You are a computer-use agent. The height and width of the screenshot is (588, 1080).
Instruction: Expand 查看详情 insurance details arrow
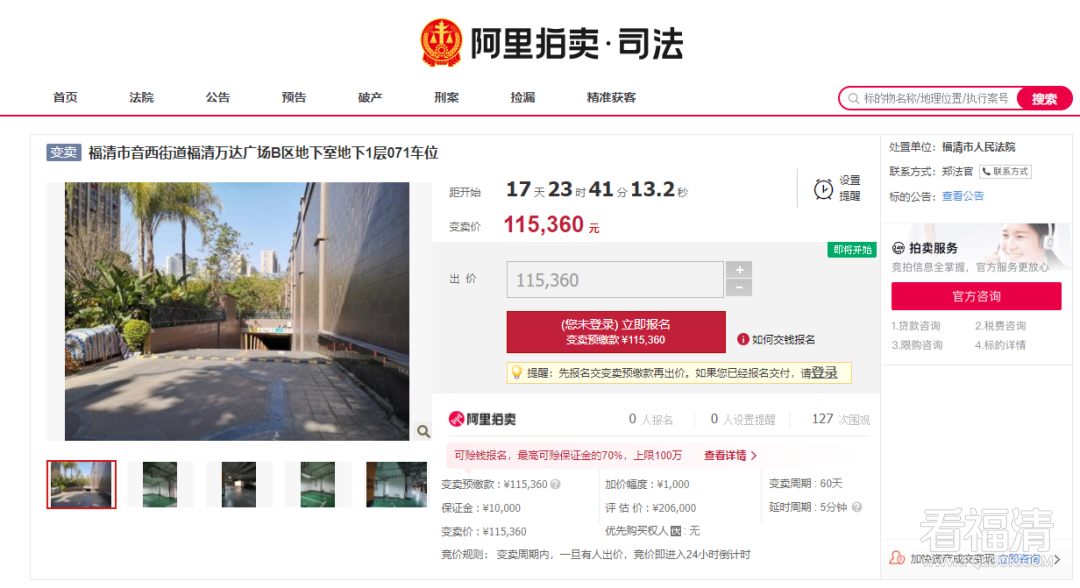tap(753, 456)
